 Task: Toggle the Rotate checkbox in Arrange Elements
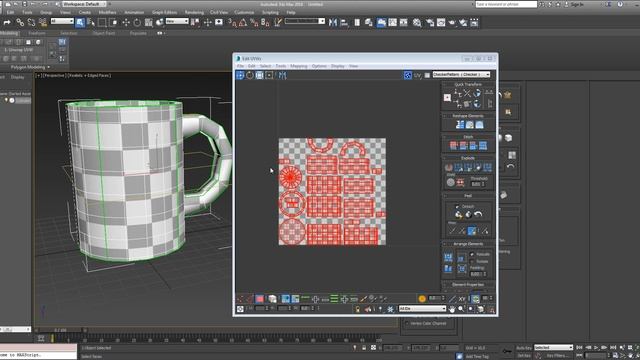tap(472, 261)
